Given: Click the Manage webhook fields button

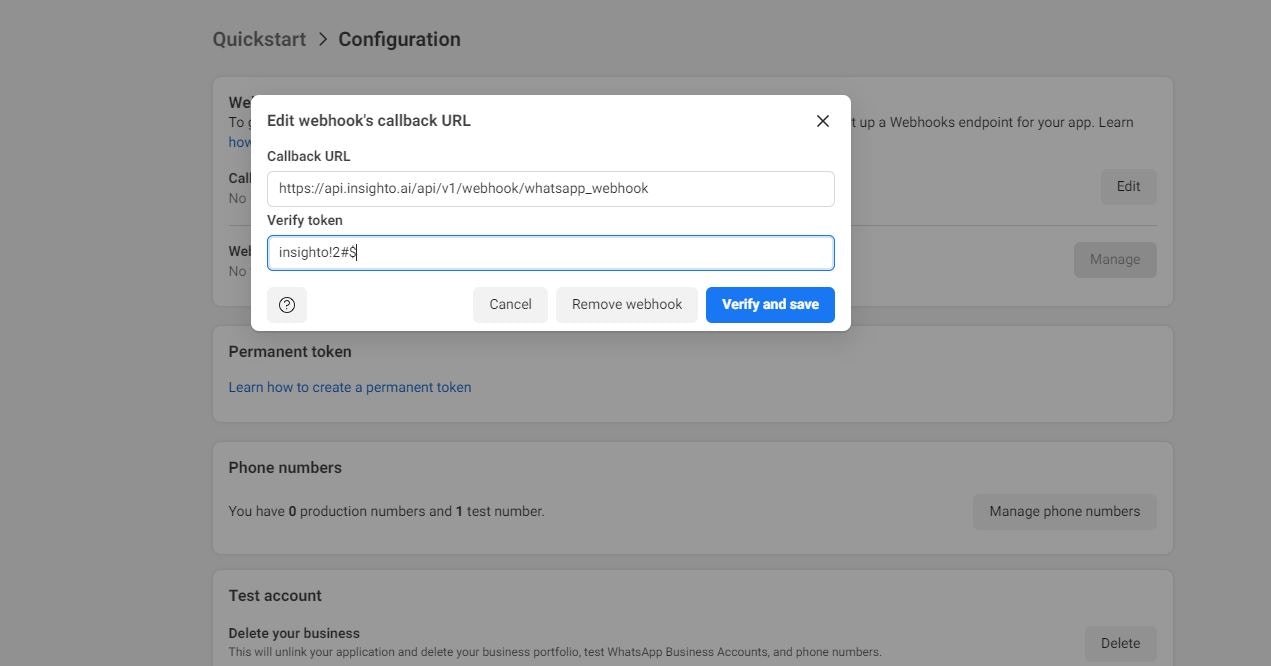Looking at the screenshot, I should click(1114, 260).
